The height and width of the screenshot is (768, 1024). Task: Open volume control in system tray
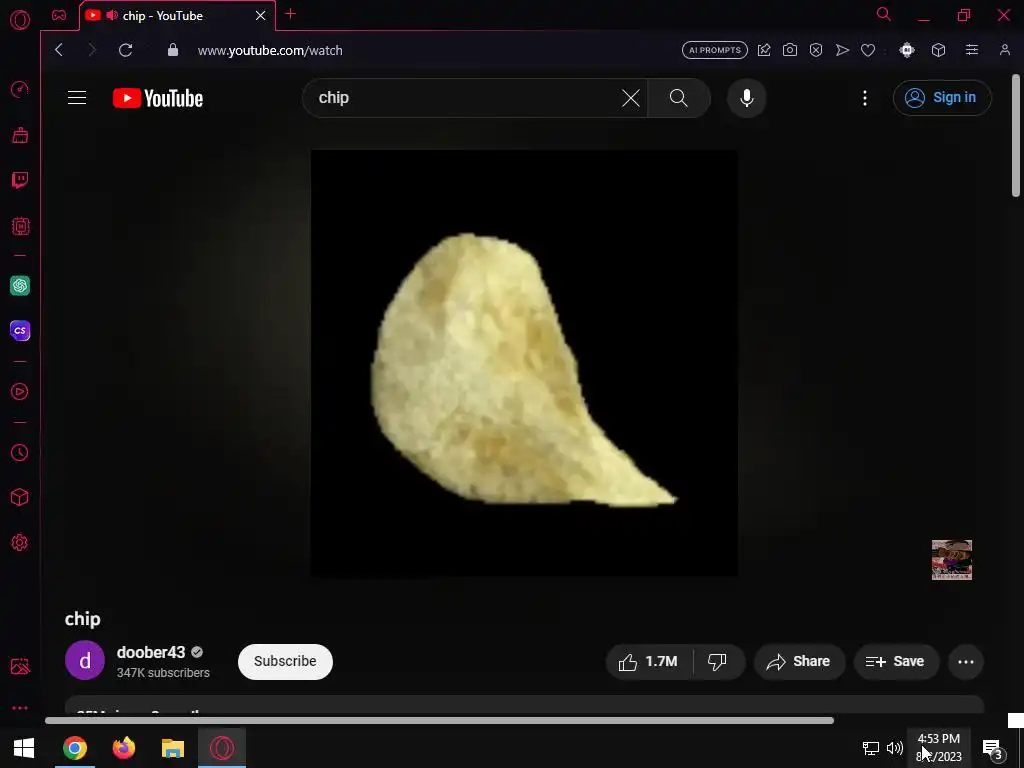pos(895,748)
